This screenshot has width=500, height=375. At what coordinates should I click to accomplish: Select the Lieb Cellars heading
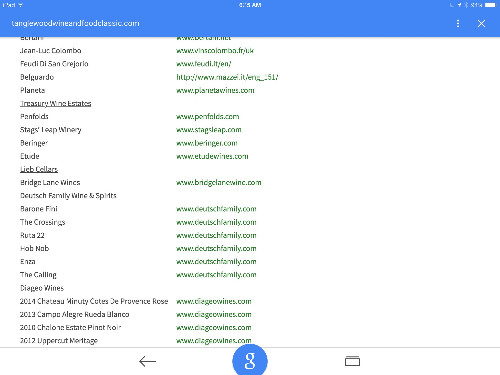tap(39, 169)
